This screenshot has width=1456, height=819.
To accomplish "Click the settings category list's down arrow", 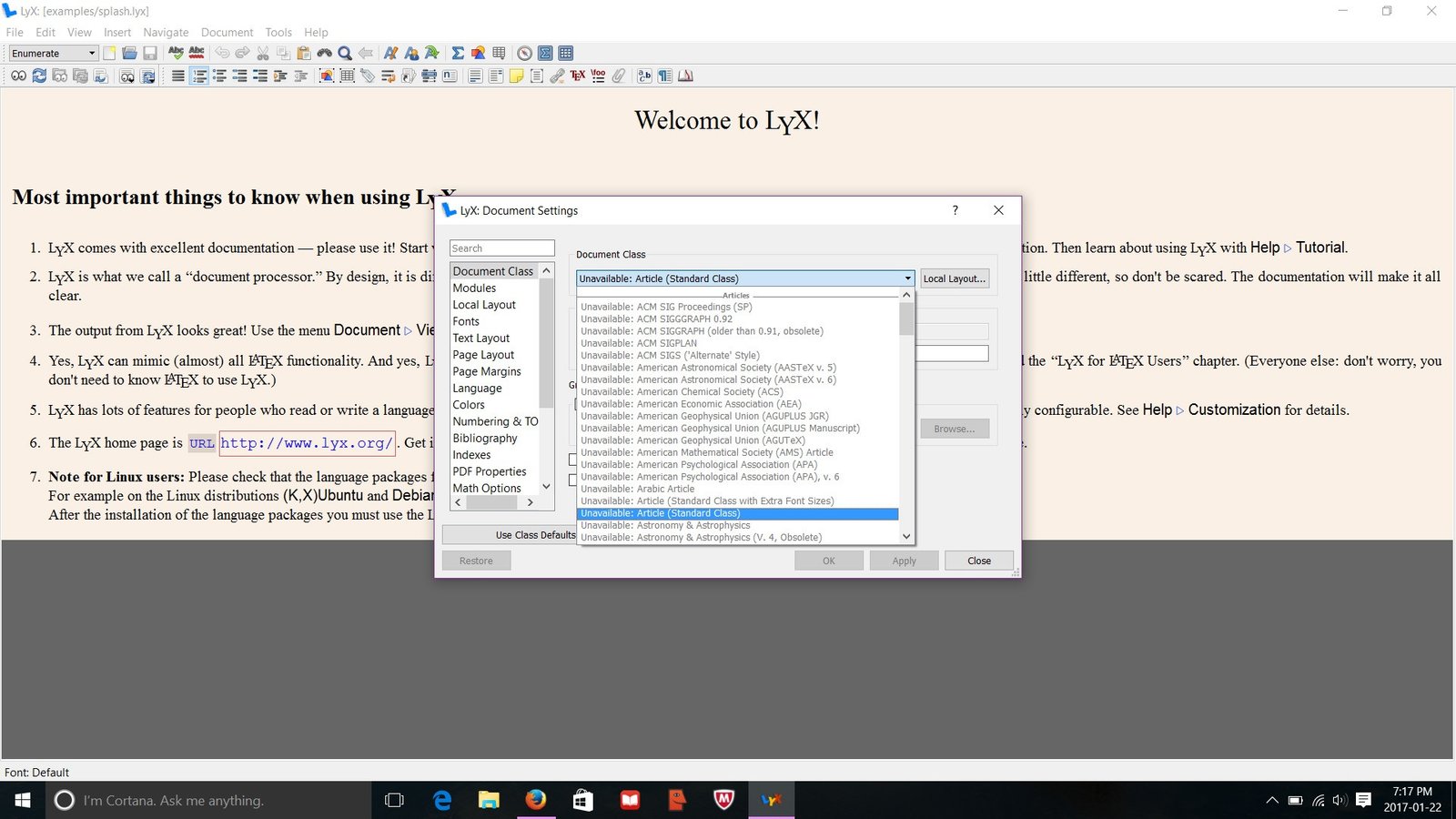I will click(x=546, y=488).
